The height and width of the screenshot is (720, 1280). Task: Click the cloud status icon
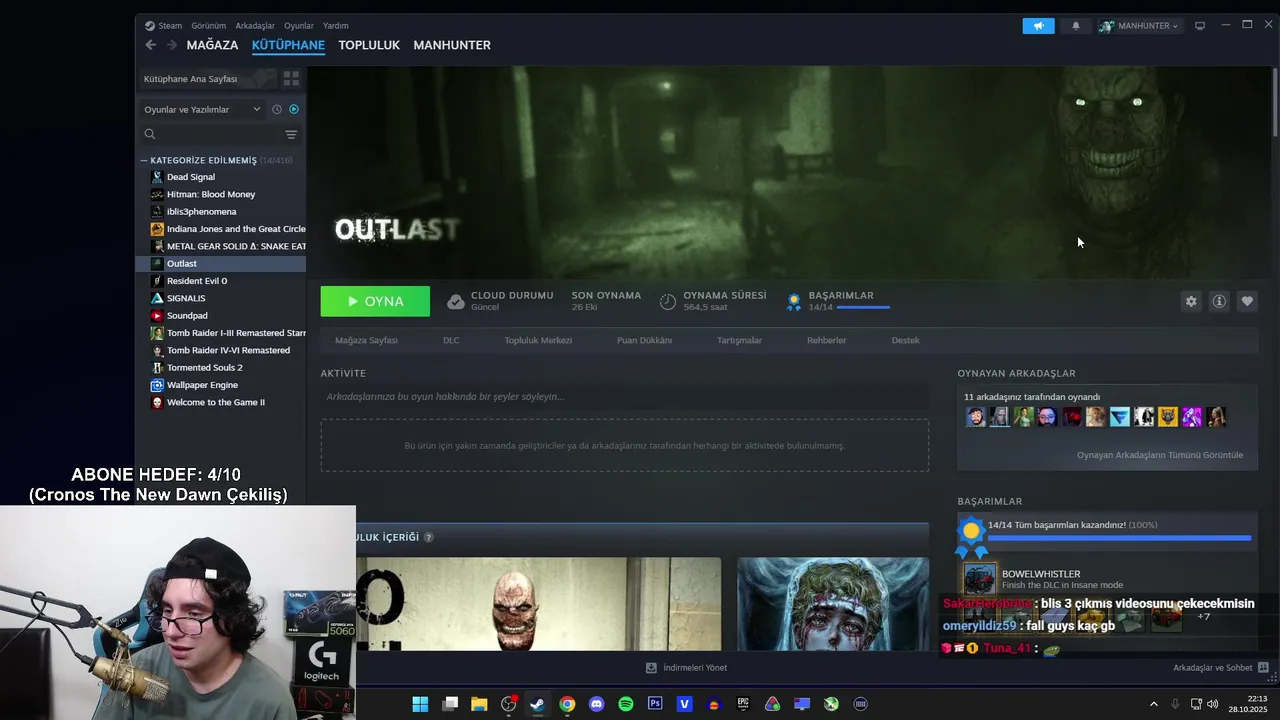coord(456,301)
